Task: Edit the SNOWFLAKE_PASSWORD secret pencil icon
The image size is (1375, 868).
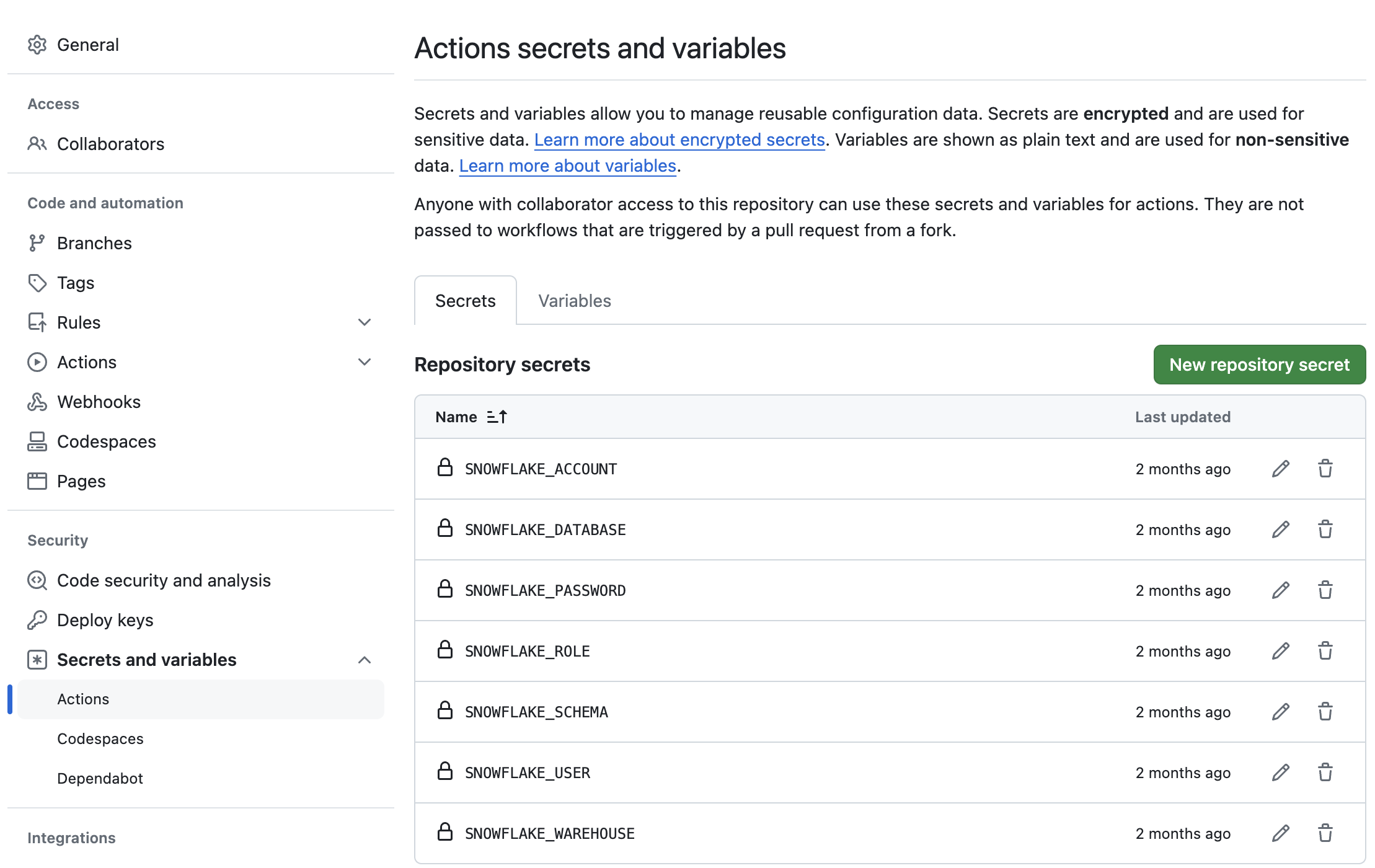Action: [x=1281, y=590]
